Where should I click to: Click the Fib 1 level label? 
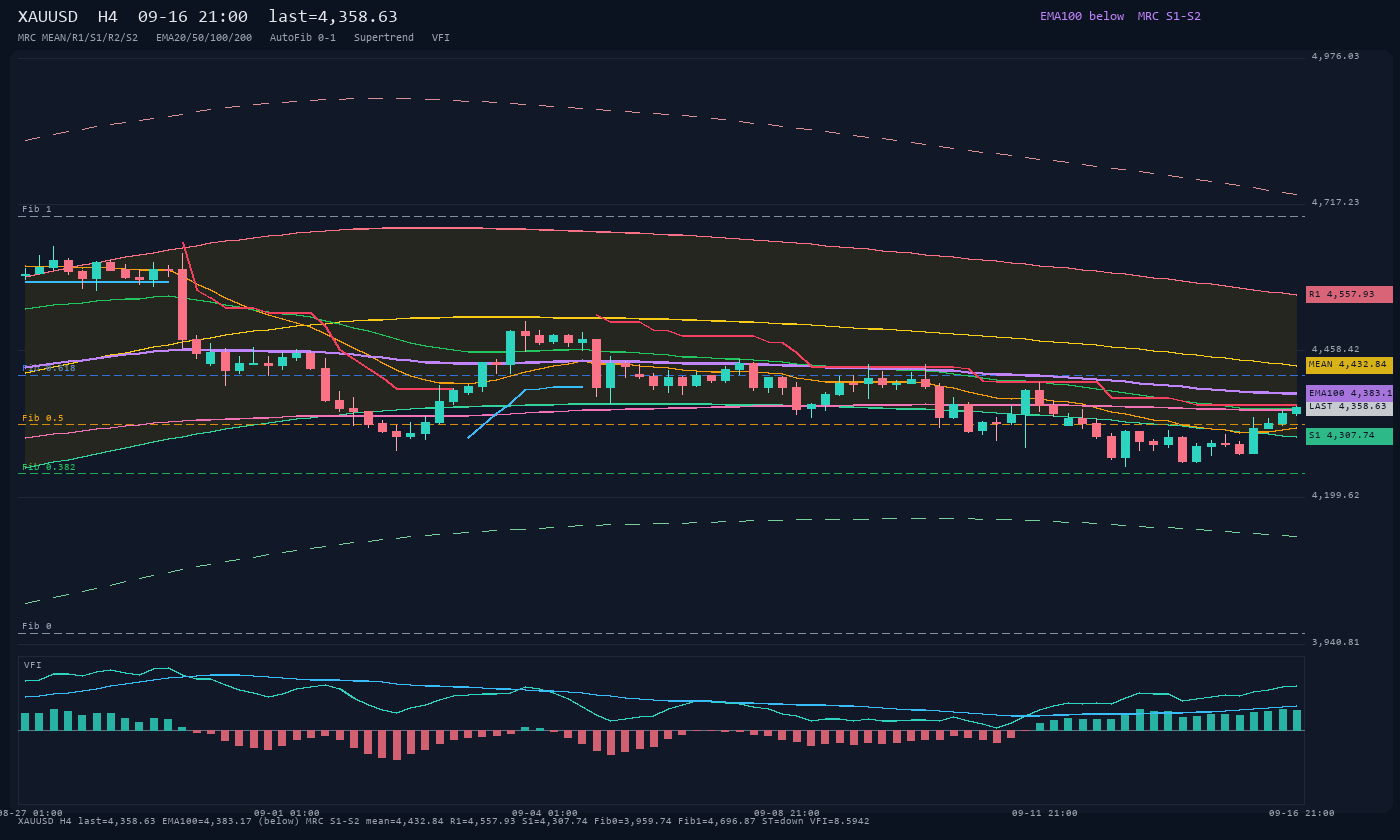click(x=37, y=209)
